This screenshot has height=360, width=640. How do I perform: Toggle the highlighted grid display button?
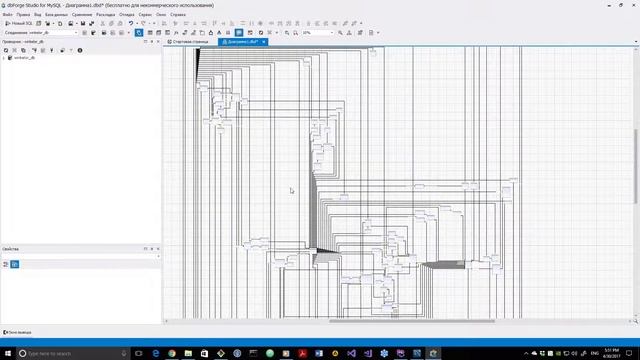239,33
